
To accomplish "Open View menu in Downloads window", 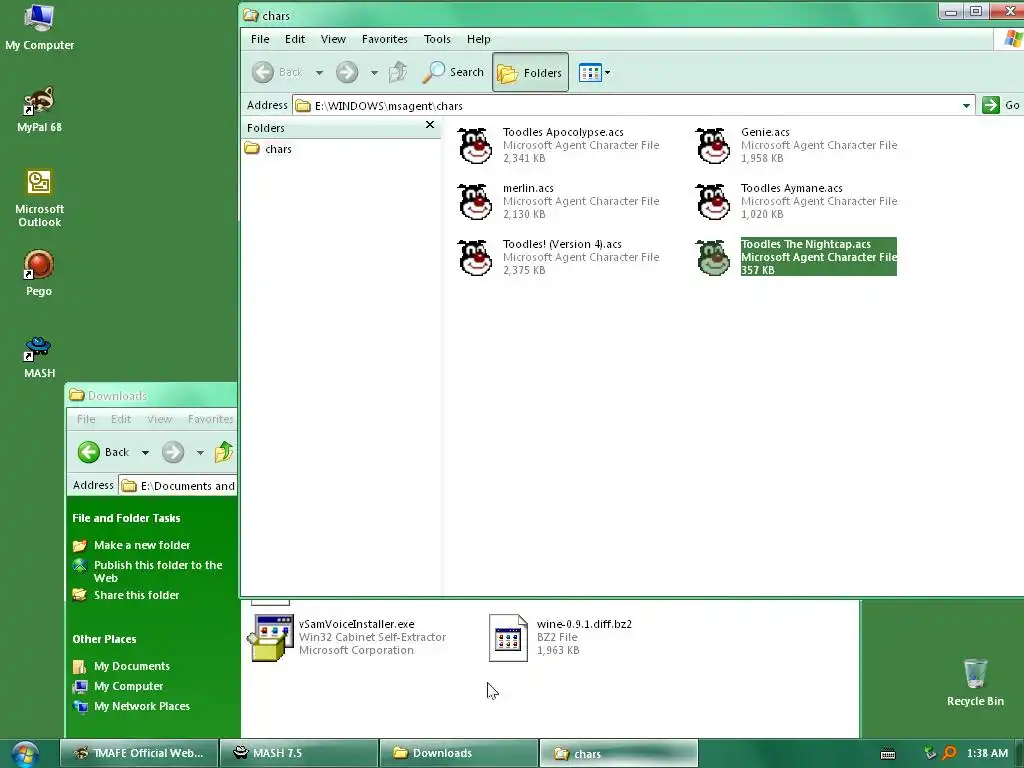I will 159,419.
